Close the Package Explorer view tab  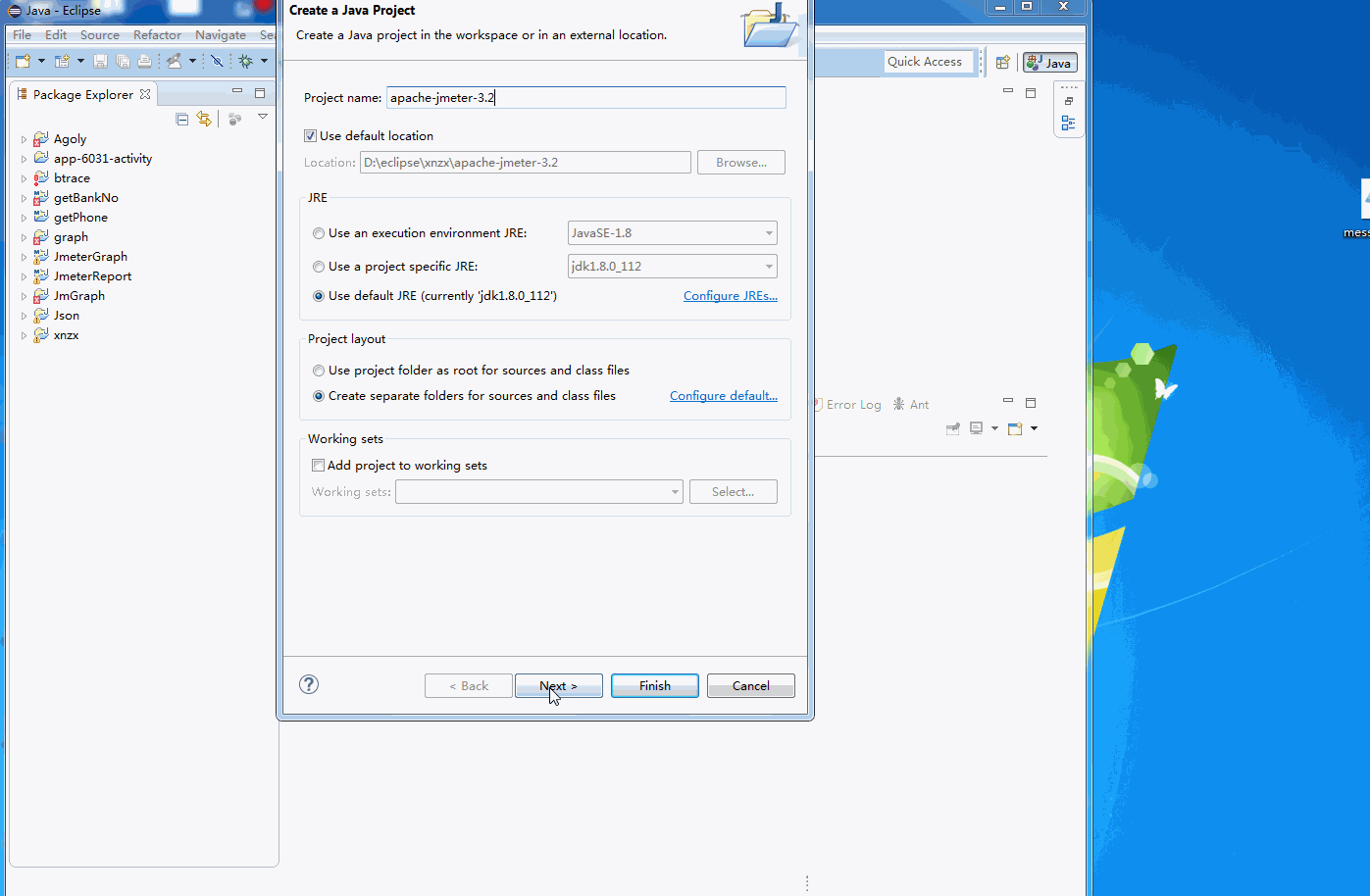[145, 94]
